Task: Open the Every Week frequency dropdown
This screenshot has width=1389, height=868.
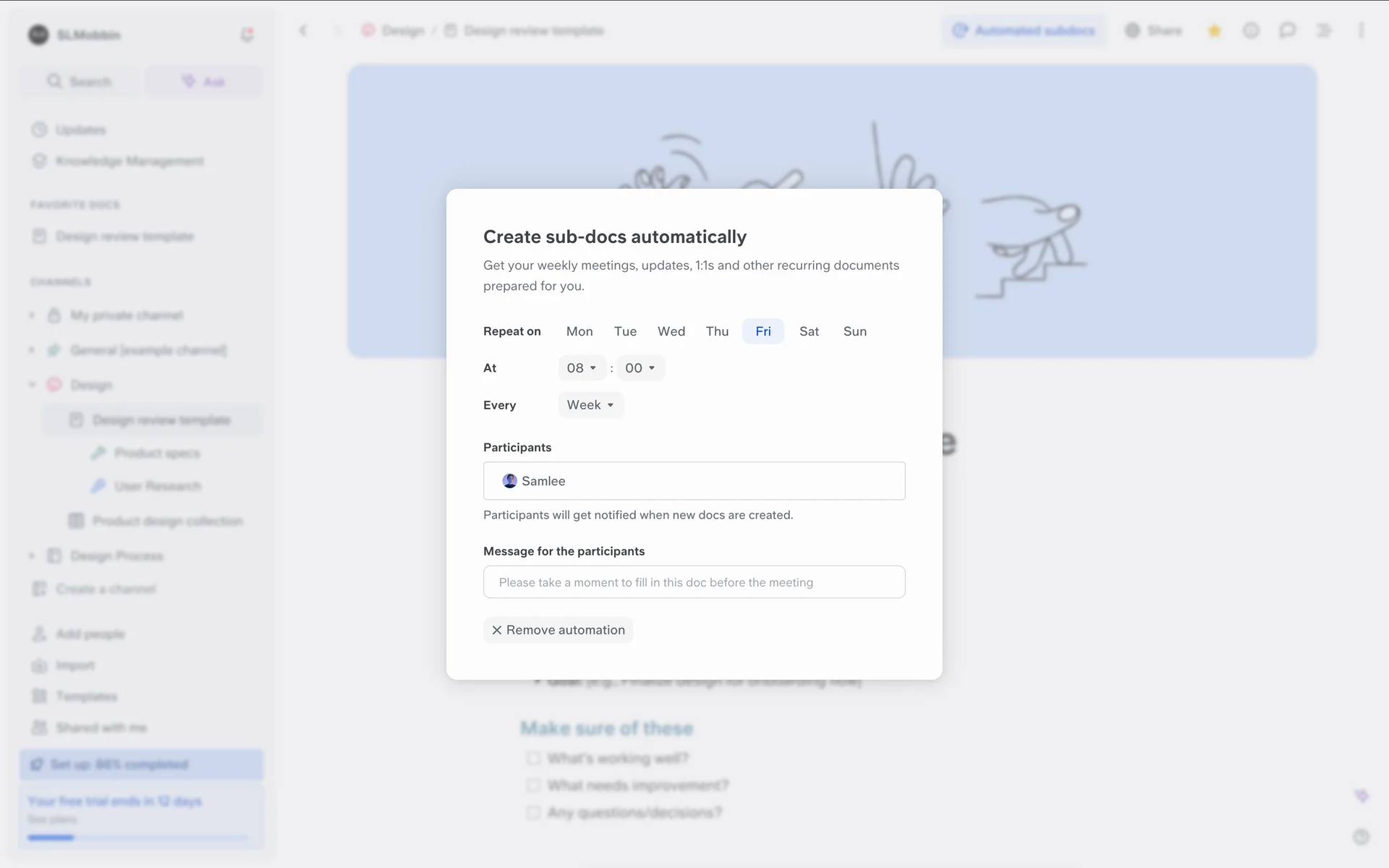Action: pyautogui.click(x=590, y=405)
